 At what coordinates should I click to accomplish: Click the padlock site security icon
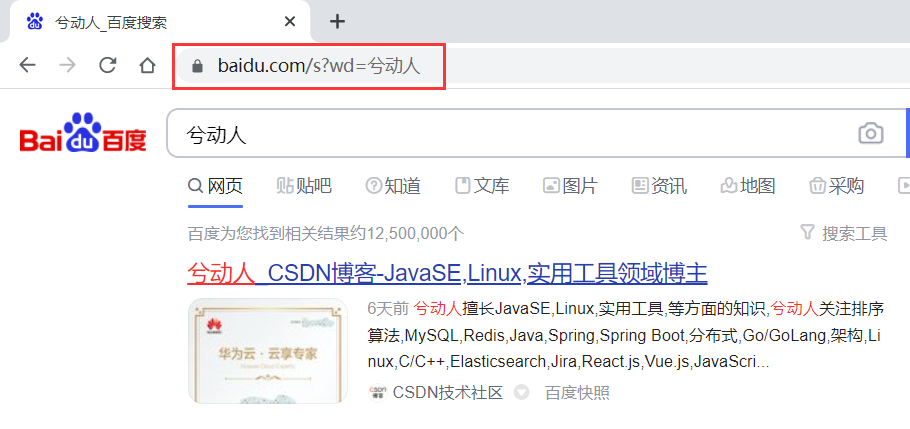197,66
